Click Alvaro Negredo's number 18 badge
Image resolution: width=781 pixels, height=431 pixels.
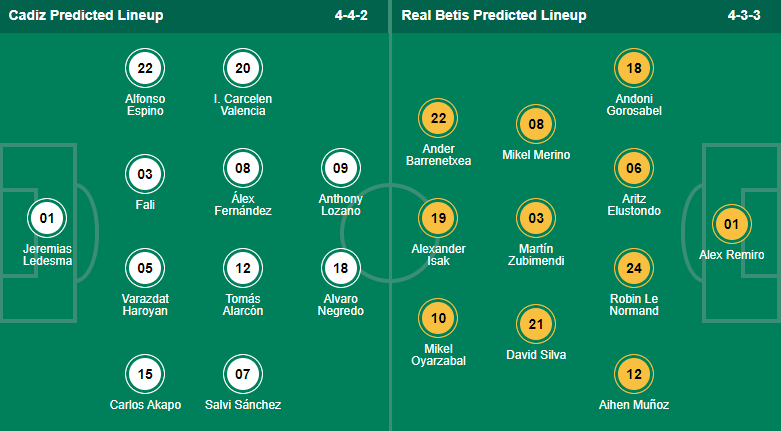click(x=340, y=269)
